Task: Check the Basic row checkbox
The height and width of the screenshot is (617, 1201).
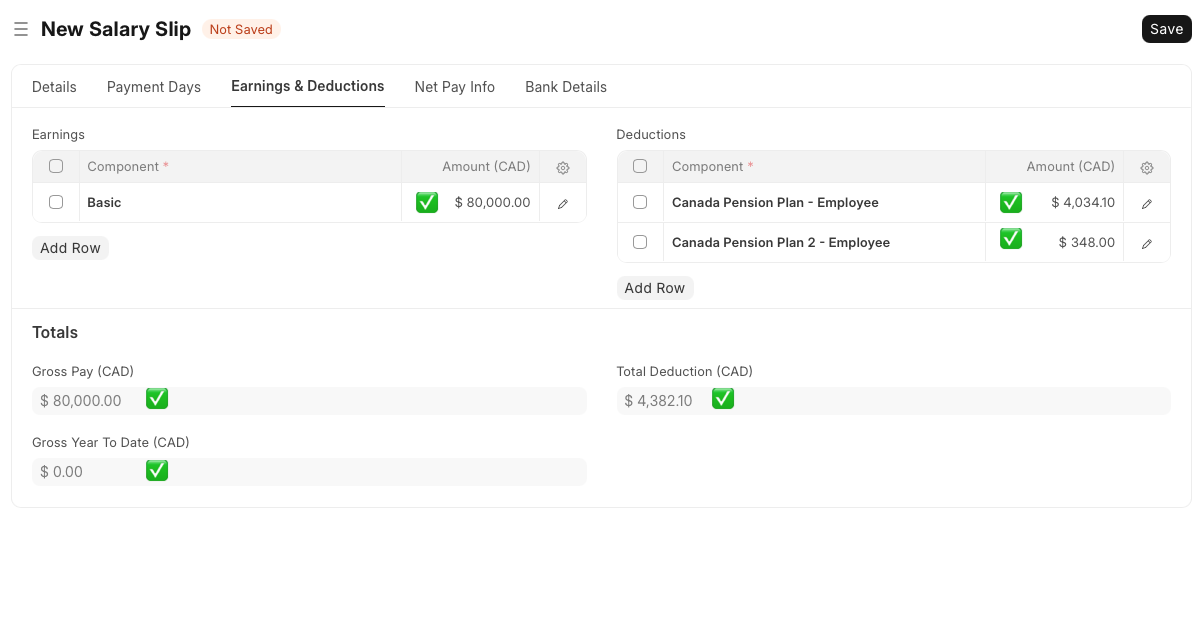Action: click(x=56, y=202)
